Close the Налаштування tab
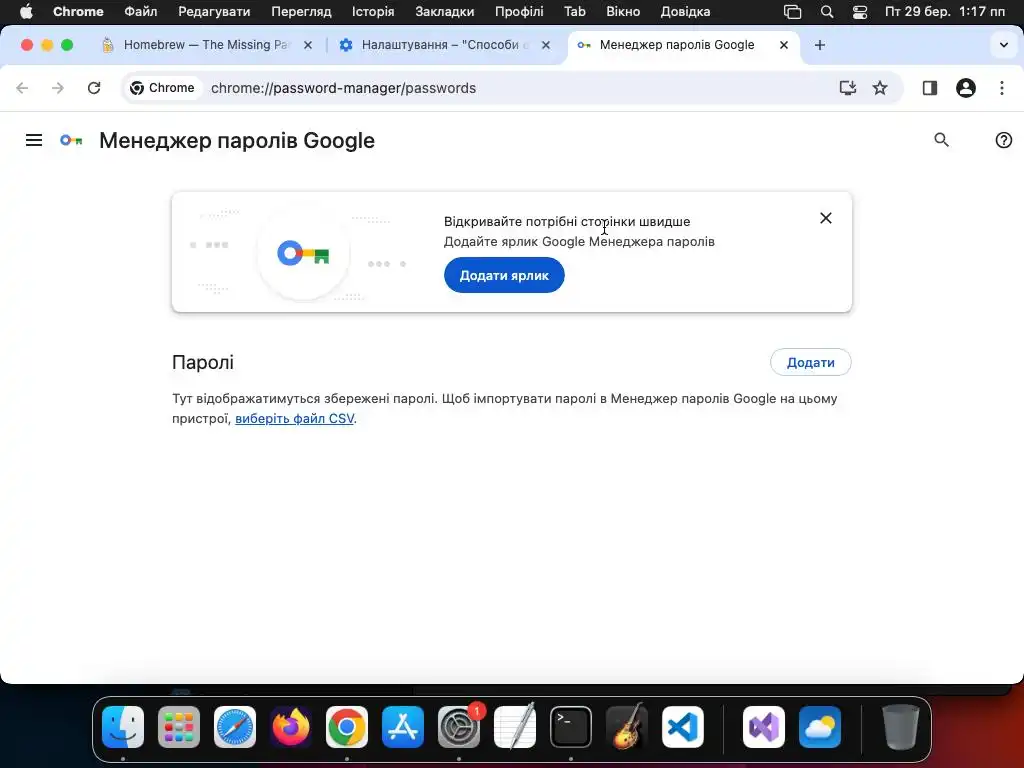The height and width of the screenshot is (768, 1024). point(546,45)
